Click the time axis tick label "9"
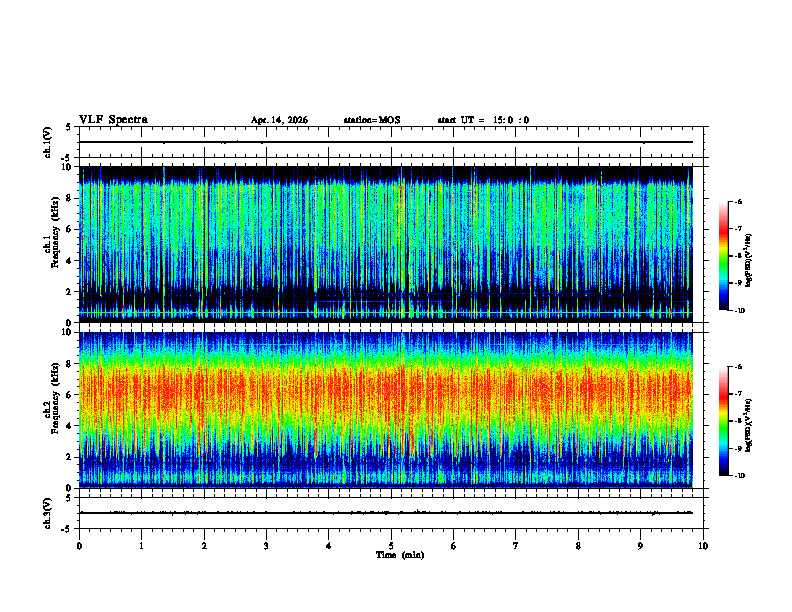The image size is (792, 612). coord(640,546)
